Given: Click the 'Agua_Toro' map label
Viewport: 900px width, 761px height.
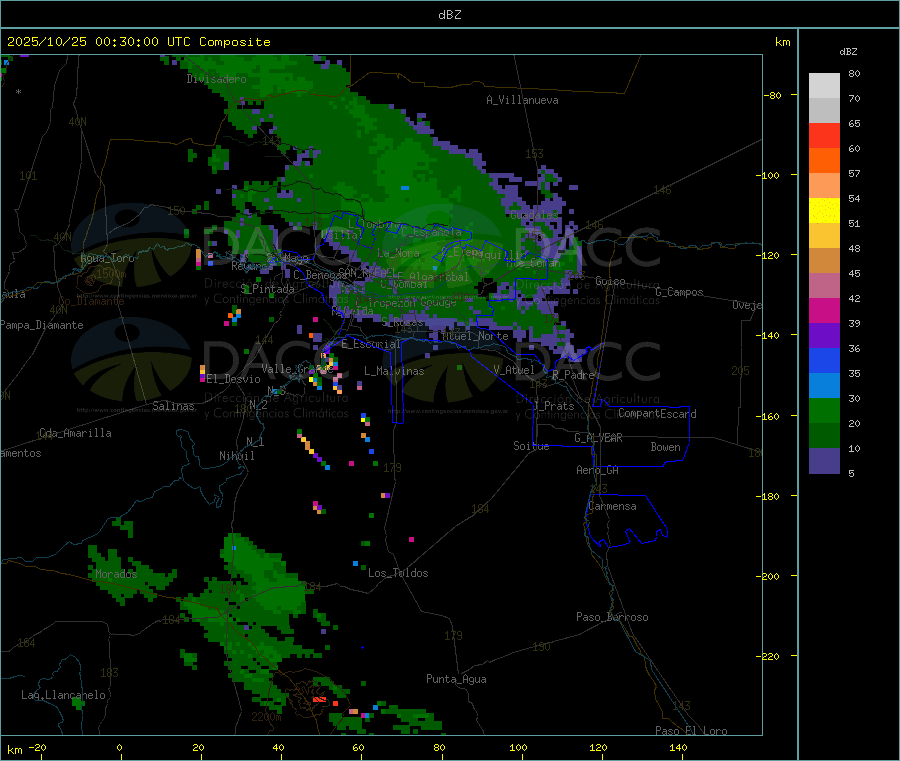Looking at the screenshot, I should click(x=107, y=258).
